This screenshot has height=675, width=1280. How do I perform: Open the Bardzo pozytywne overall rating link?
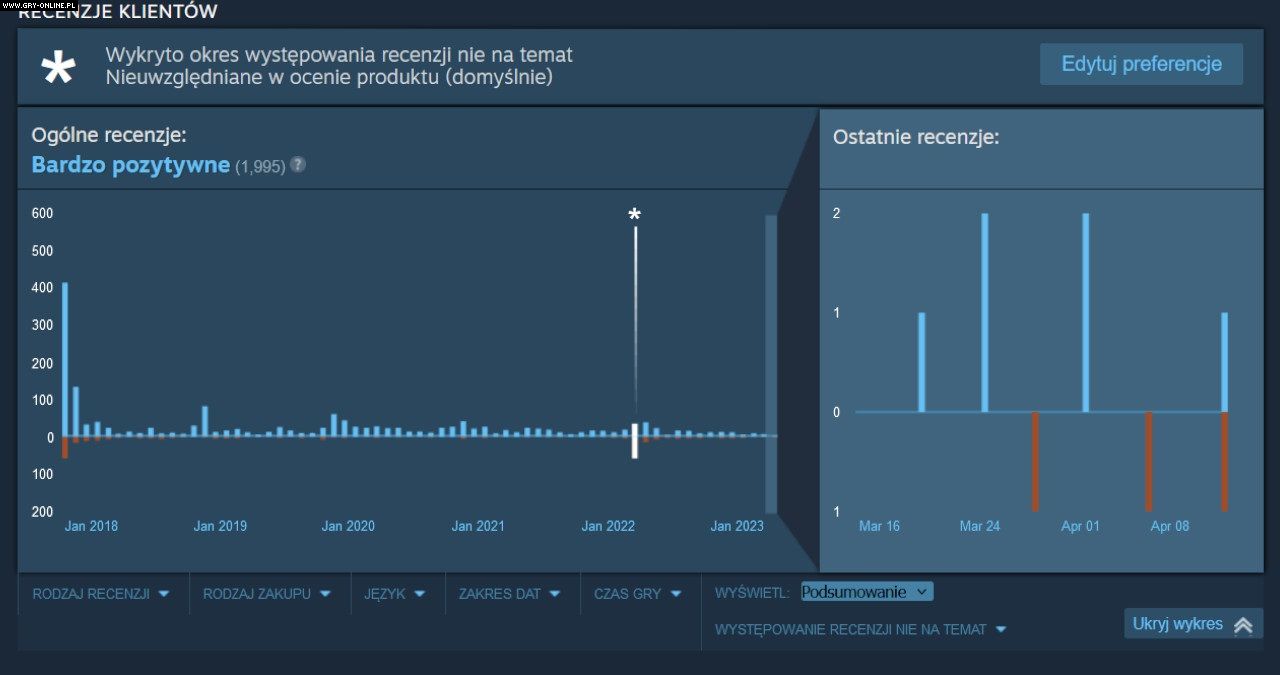[131, 165]
